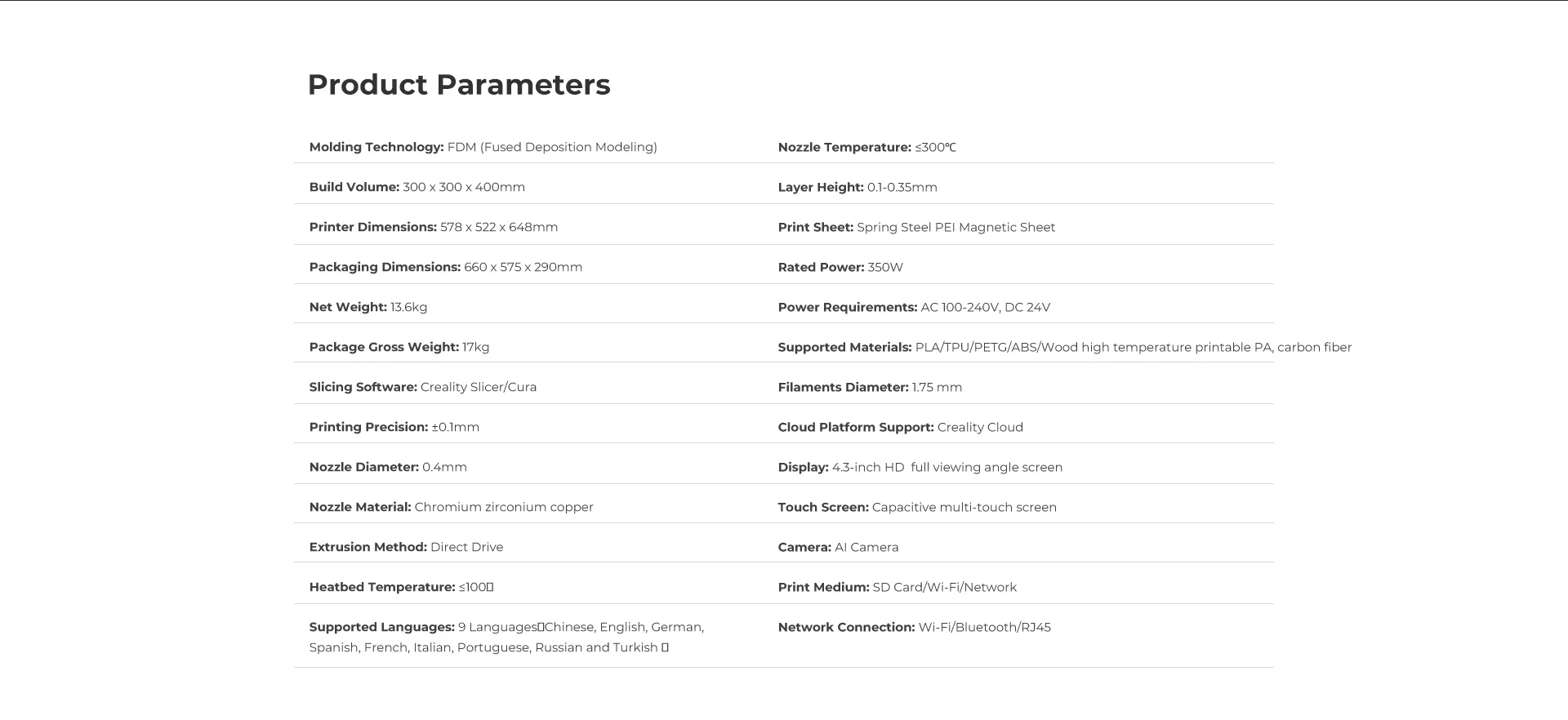
Task: Click the AI Camera value
Action: click(866, 547)
